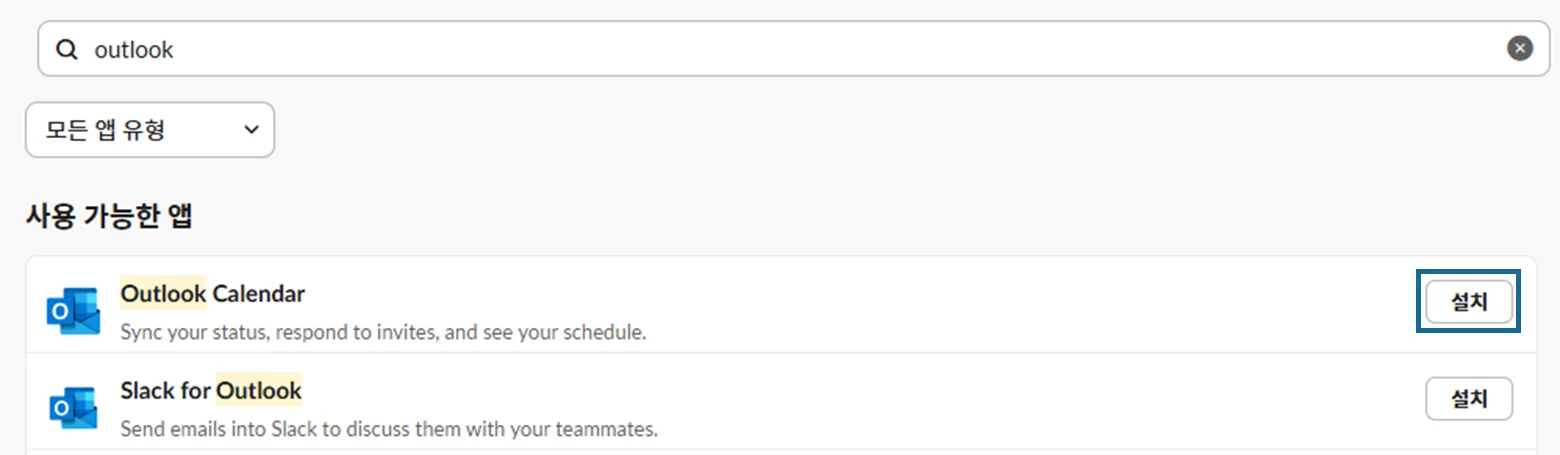Image resolution: width=1560 pixels, height=455 pixels.
Task: Open the 모든 앱 유형 dropdown
Action: [x=149, y=130]
